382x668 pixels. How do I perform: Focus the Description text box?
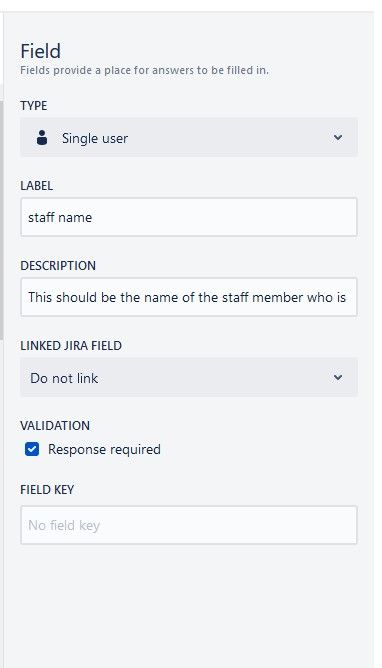[x=189, y=297]
